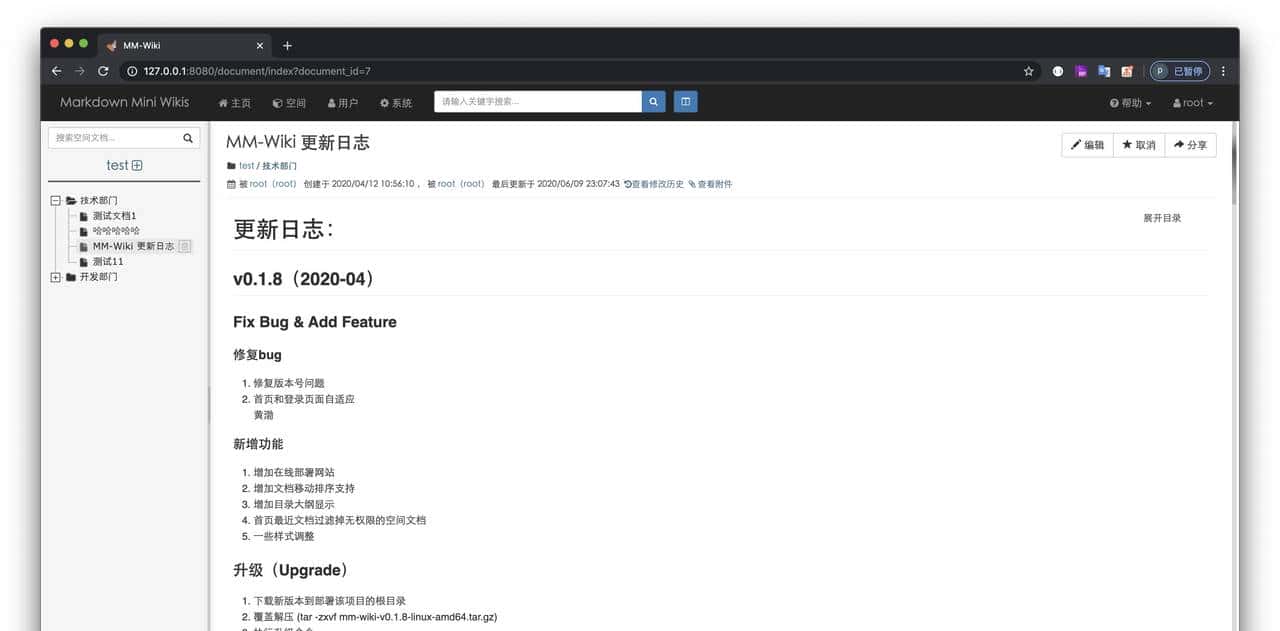
Task: Select the 测试文档1 document in the sidebar tree
Action: coord(113,215)
